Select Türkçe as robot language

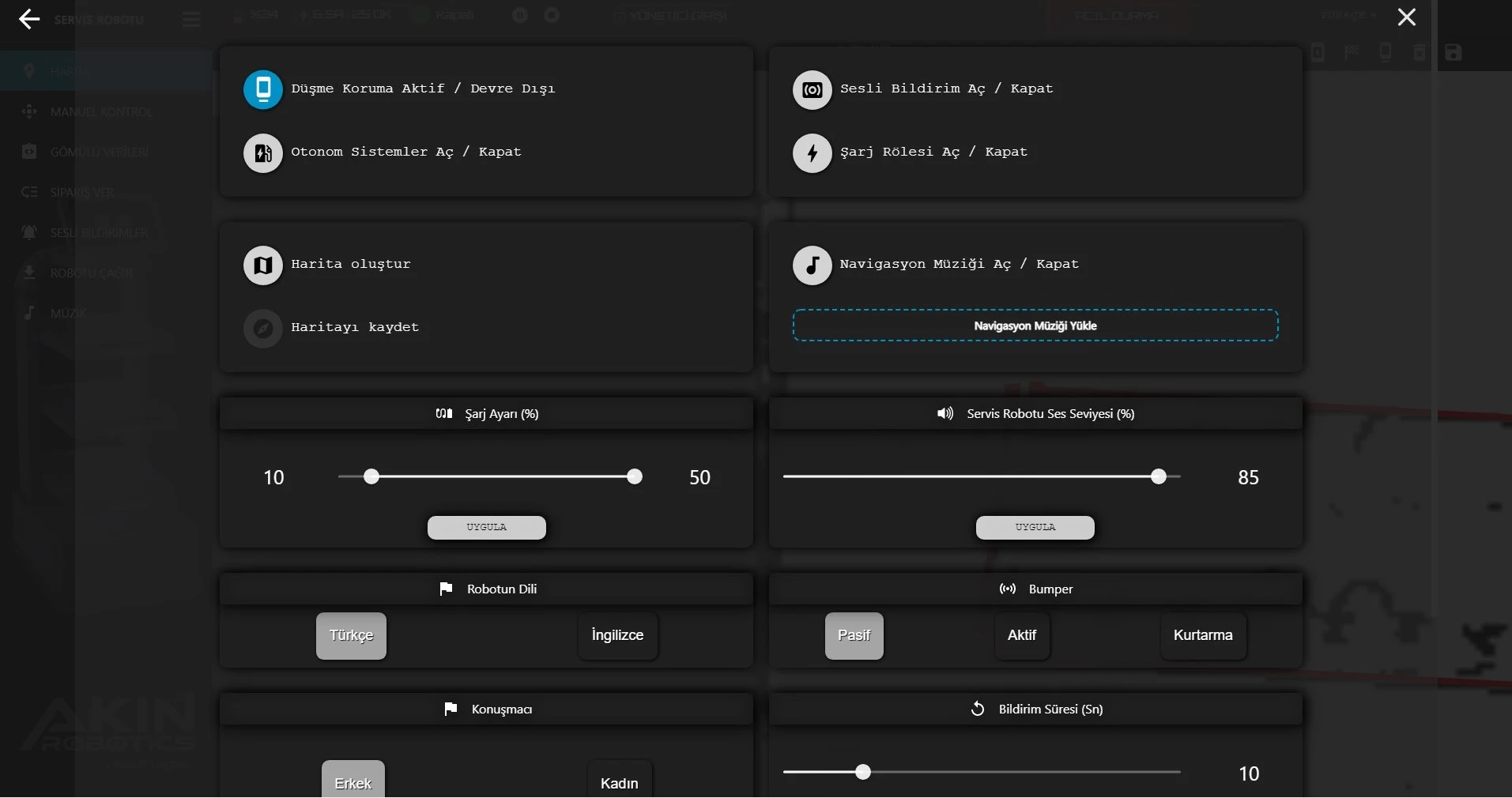pyautogui.click(x=351, y=635)
